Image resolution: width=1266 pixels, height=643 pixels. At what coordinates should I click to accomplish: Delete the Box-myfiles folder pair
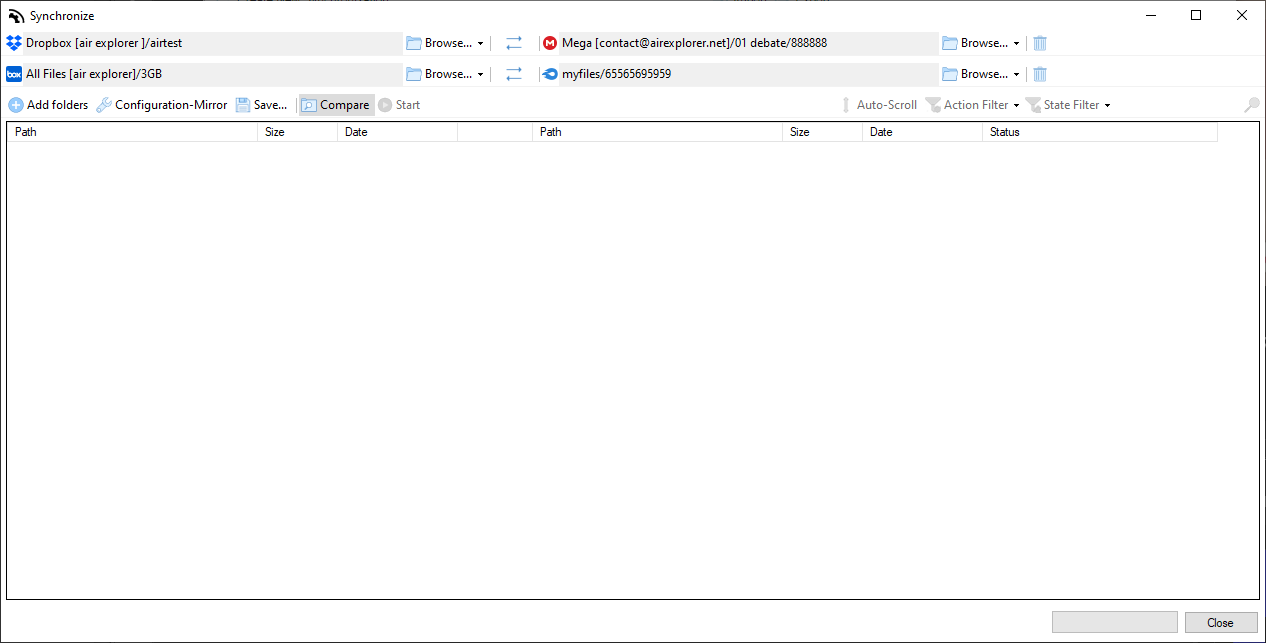pyautogui.click(x=1039, y=73)
